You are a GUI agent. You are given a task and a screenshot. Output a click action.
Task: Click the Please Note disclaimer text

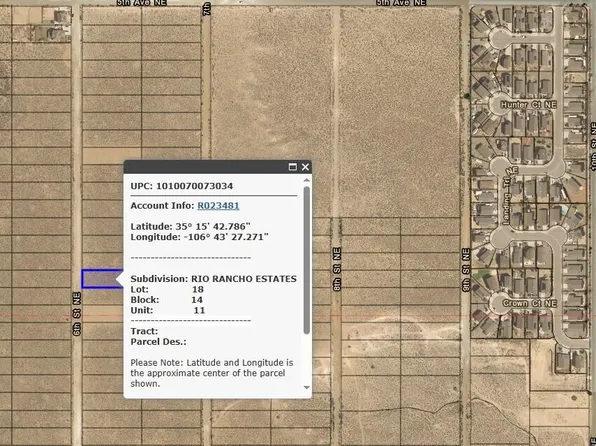click(212, 373)
